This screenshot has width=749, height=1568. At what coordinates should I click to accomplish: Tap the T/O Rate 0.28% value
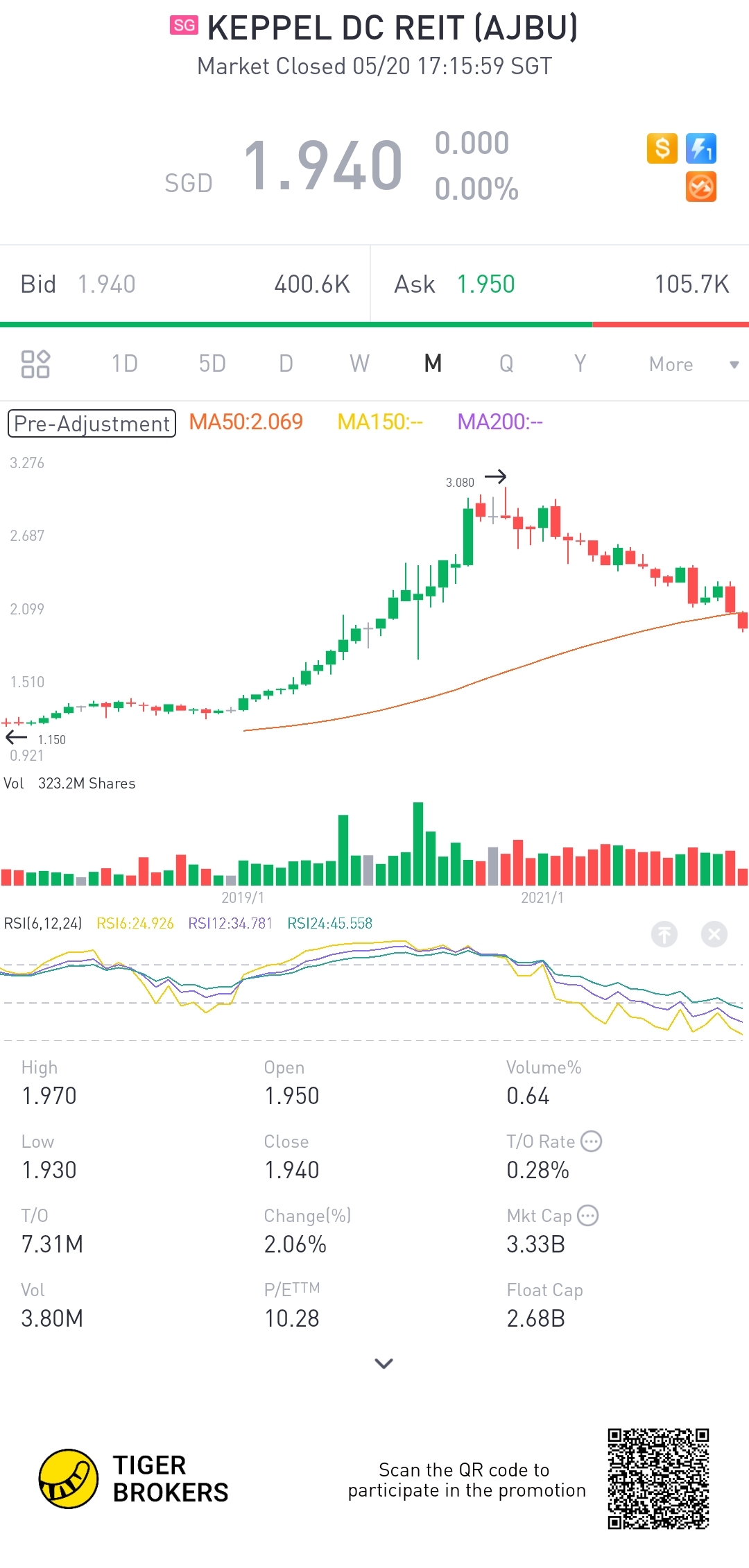pos(538,1170)
